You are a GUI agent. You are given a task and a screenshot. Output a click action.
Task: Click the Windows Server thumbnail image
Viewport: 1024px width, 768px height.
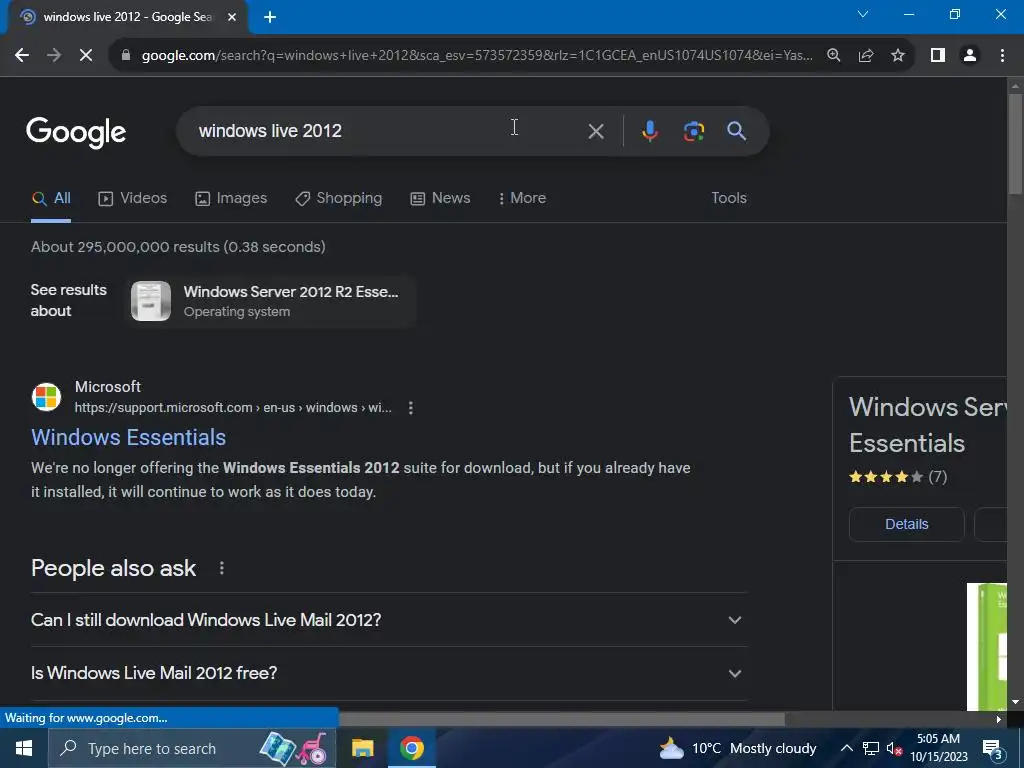(151, 301)
